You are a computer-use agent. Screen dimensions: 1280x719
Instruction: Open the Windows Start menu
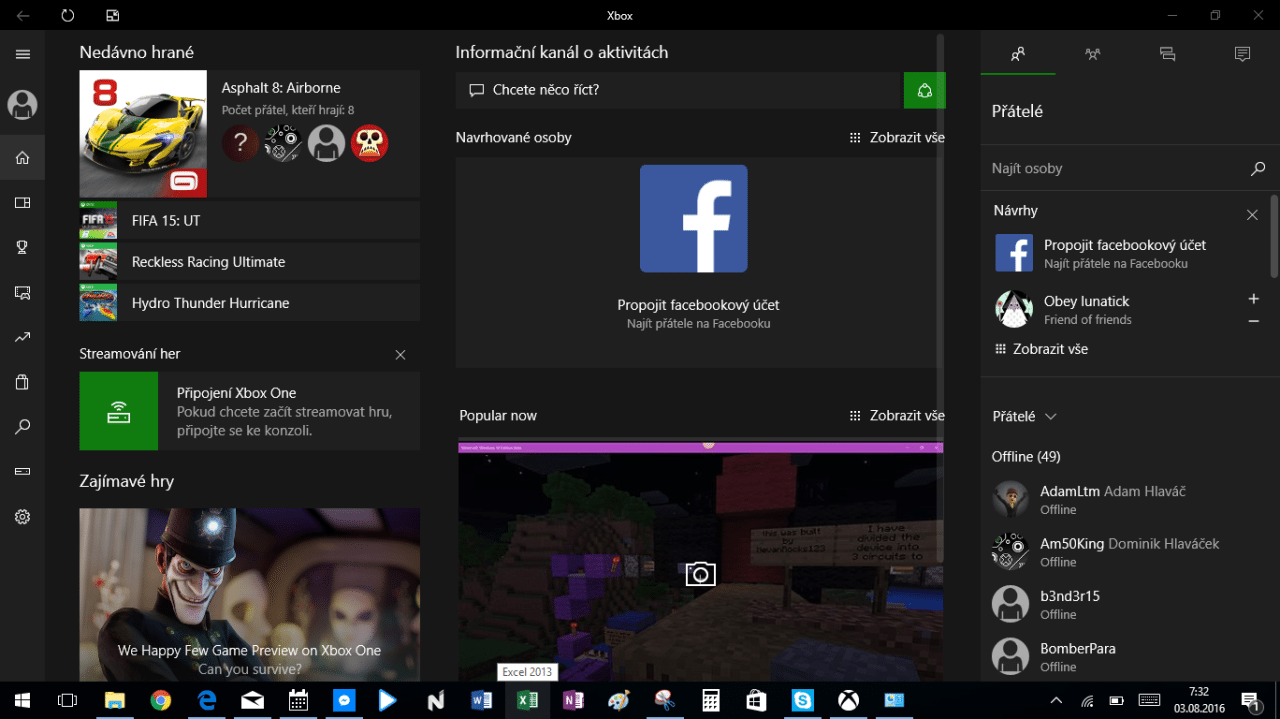(22, 701)
